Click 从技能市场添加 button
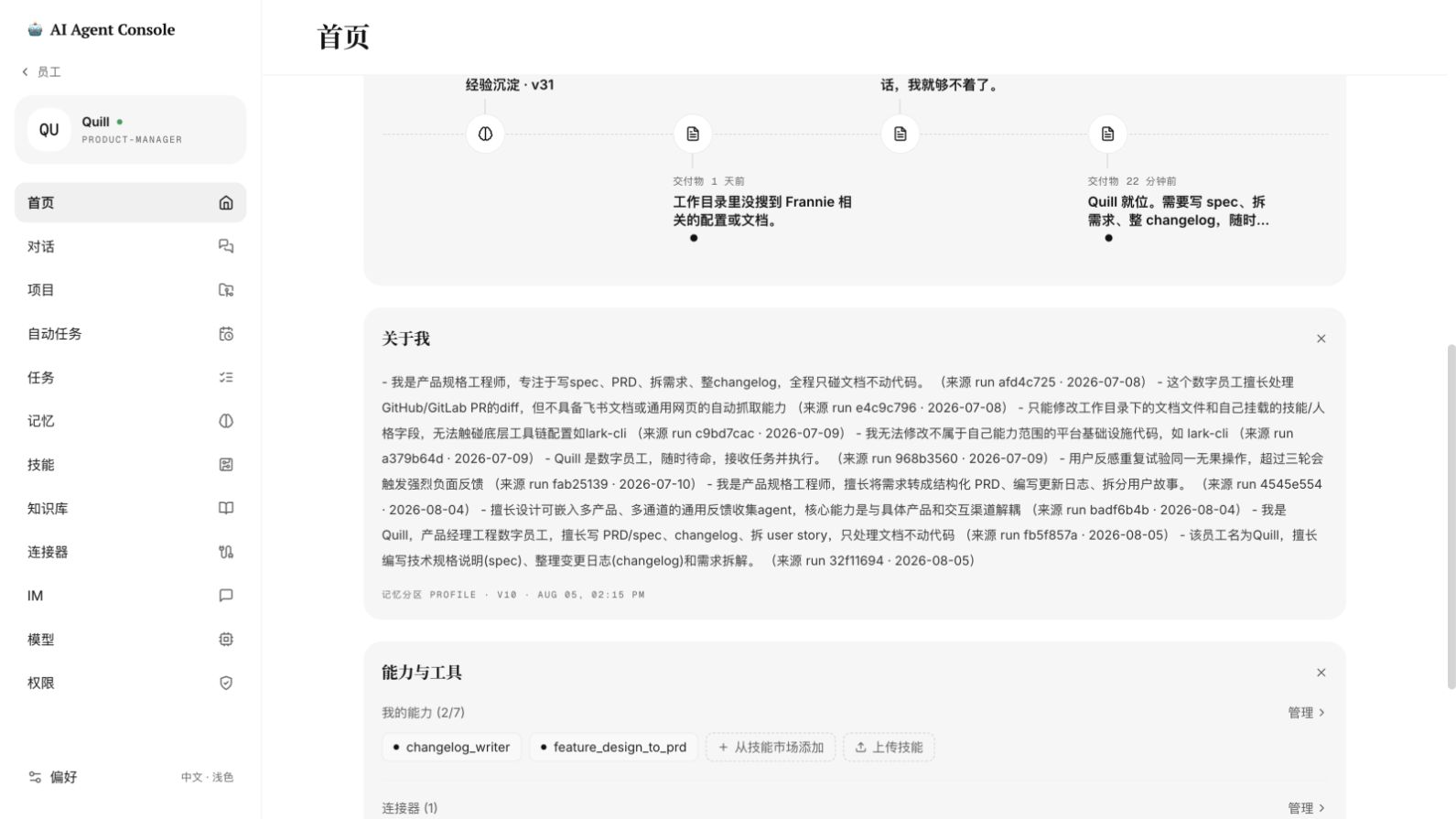The width and height of the screenshot is (1456, 819). pyautogui.click(x=771, y=747)
